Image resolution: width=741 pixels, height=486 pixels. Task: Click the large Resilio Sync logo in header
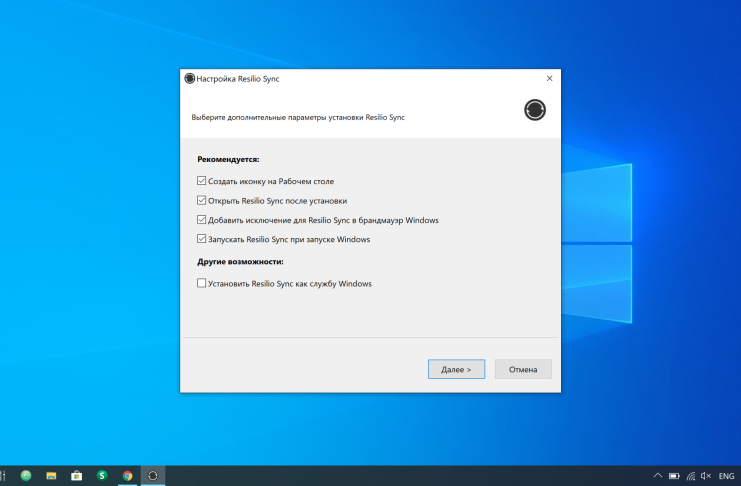pos(534,110)
